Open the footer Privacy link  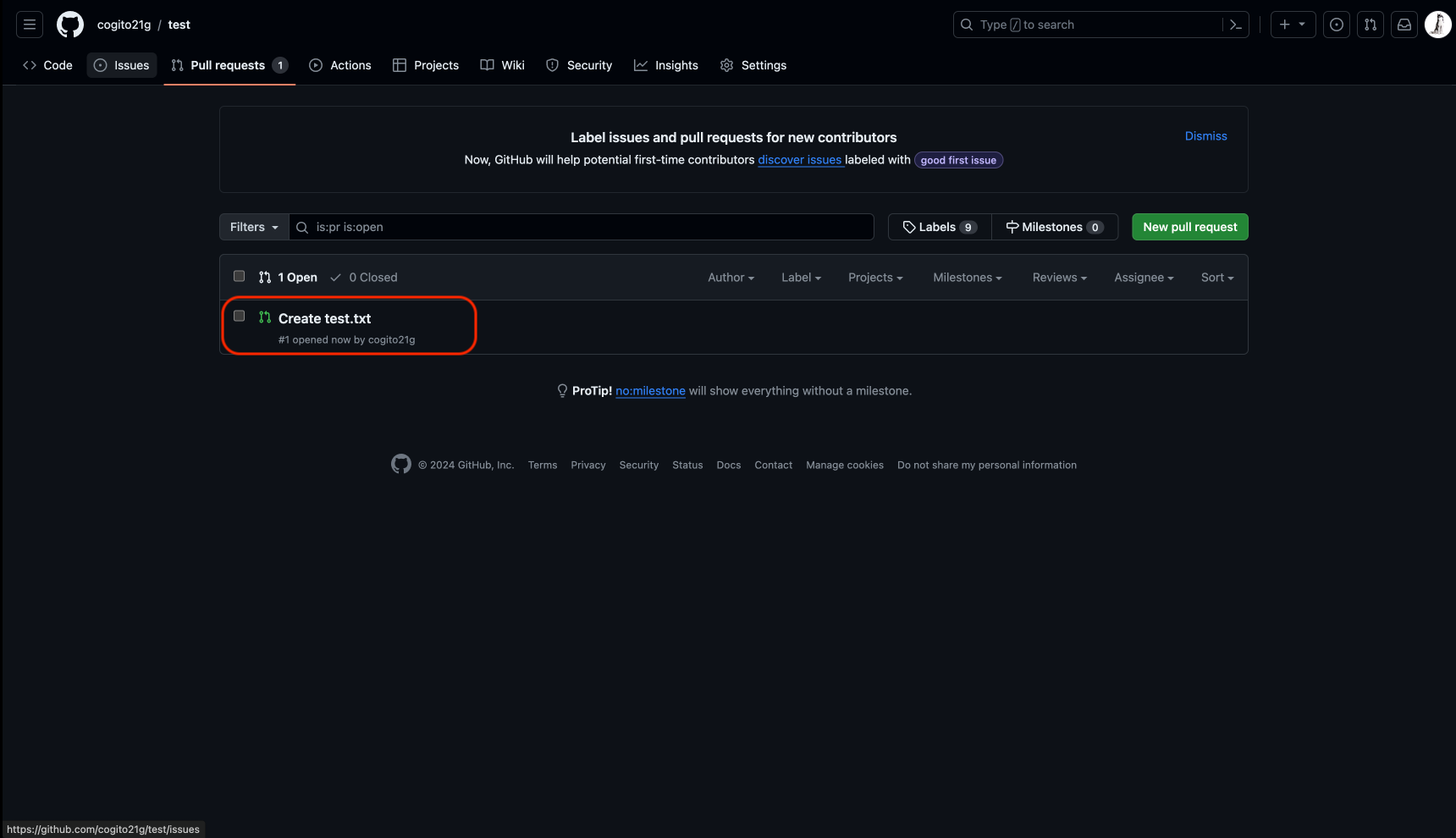pyautogui.click(x=588, y=465)
